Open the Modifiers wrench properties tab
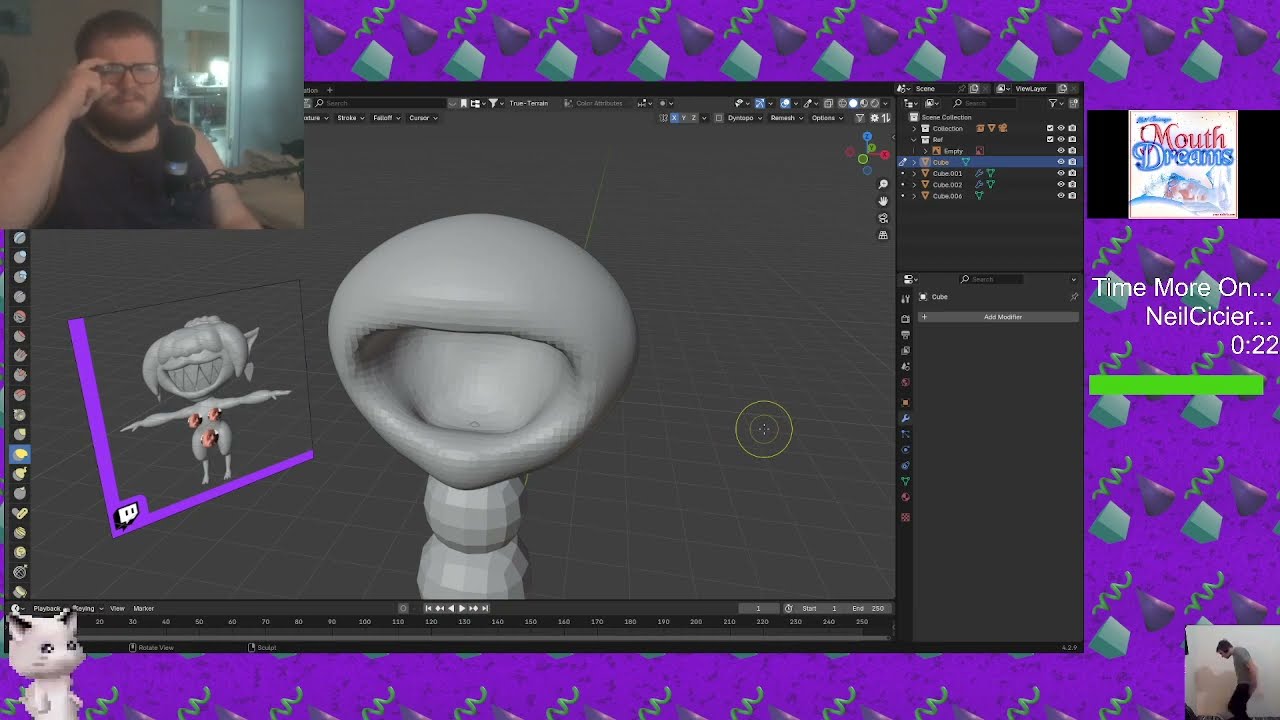Screen dimensions: 1280x720 (906, 418)
